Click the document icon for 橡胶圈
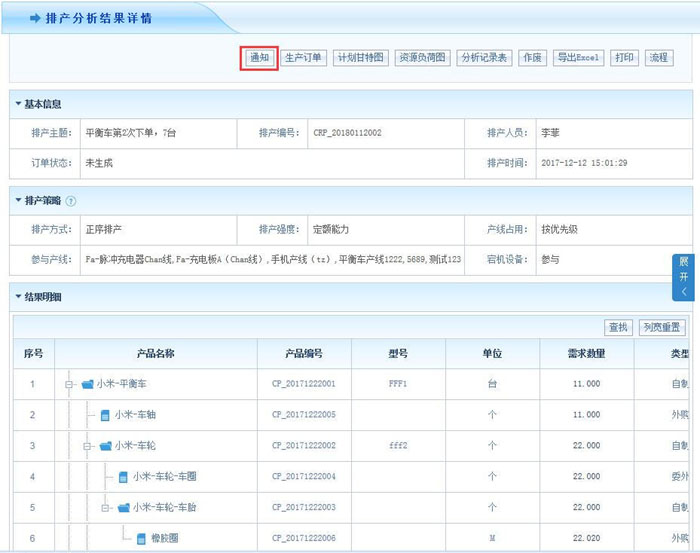This screenshot has height=553, width=700. click(x=141, y=539)
